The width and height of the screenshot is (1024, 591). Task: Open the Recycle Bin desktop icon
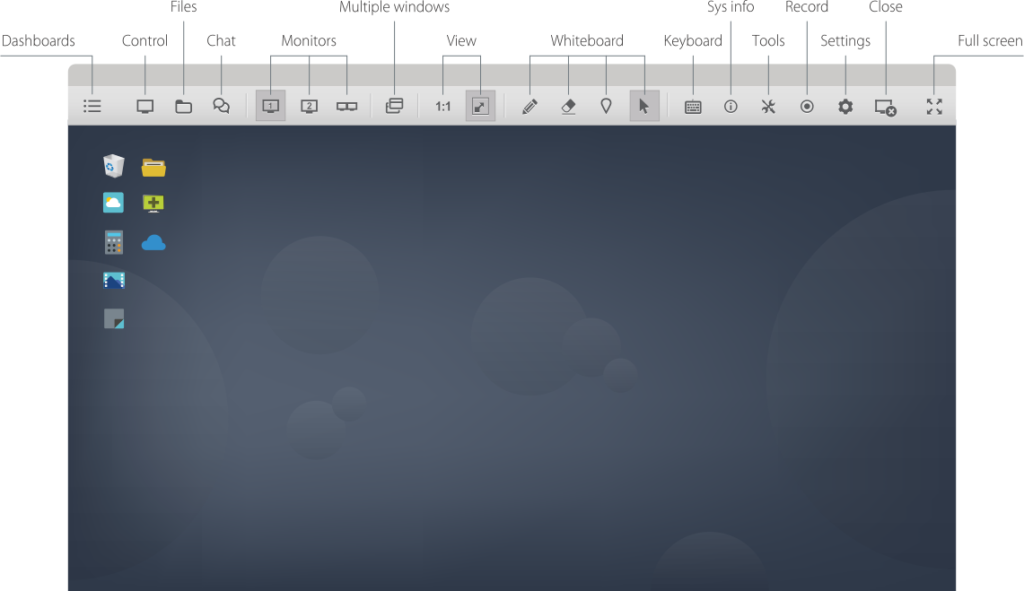click(114, 166)
